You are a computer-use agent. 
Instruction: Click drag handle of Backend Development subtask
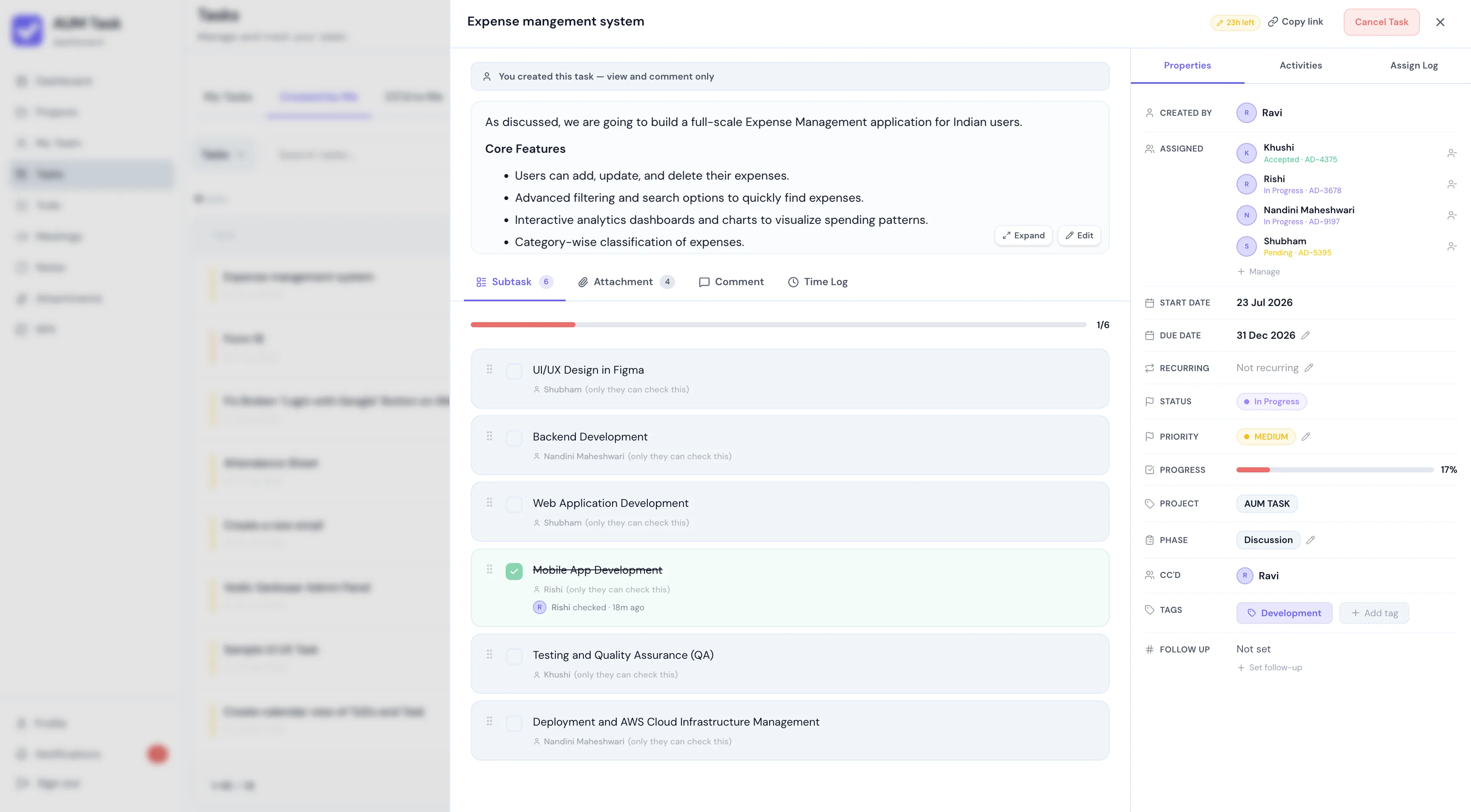(x=489, y=436)
